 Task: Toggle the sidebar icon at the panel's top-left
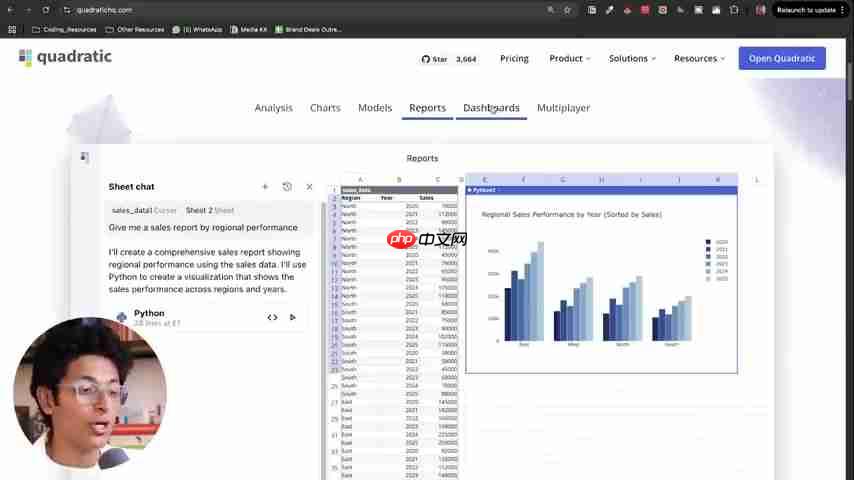84,157
